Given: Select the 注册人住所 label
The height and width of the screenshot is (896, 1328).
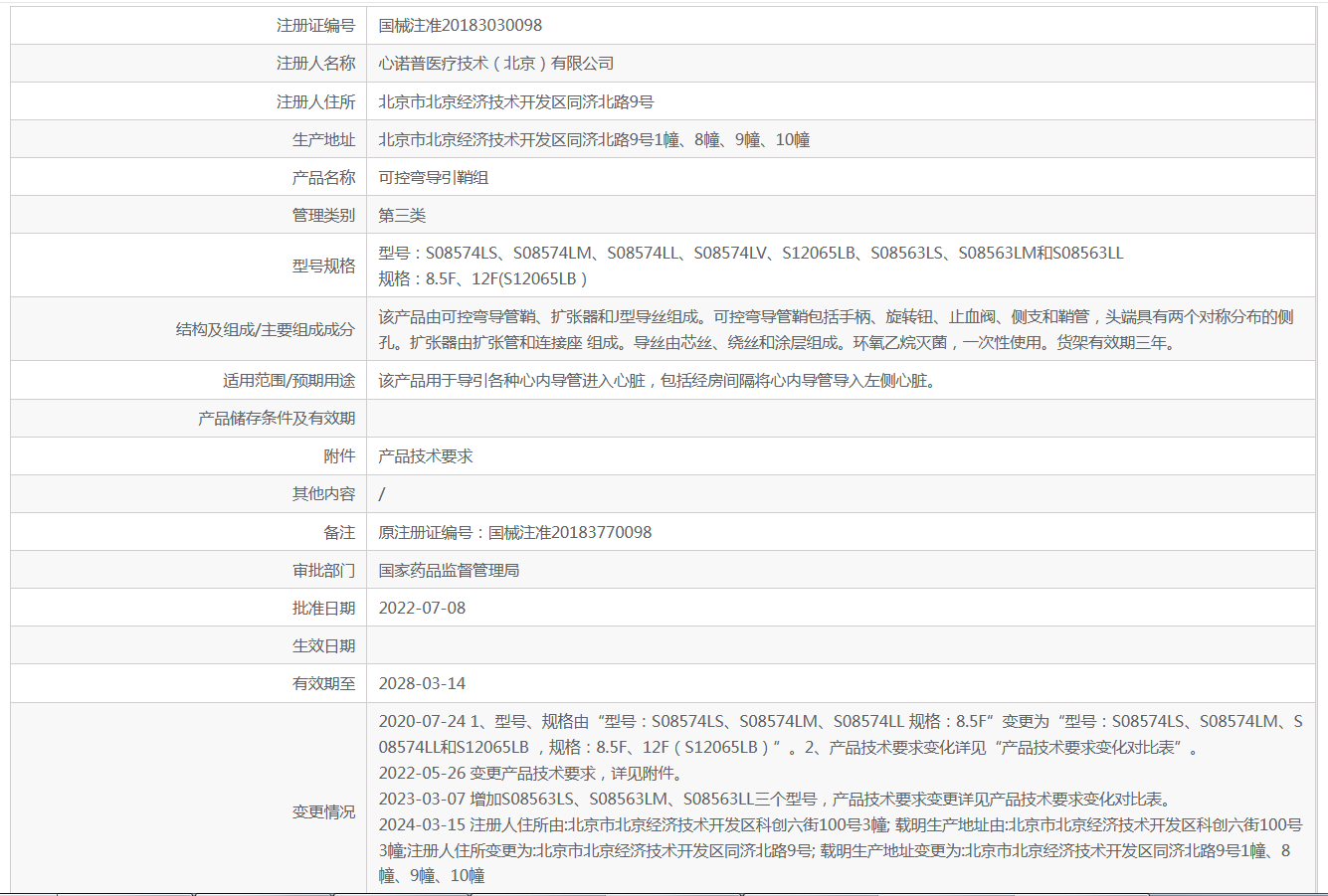Looking at the screenshot, I should [315, 101].
